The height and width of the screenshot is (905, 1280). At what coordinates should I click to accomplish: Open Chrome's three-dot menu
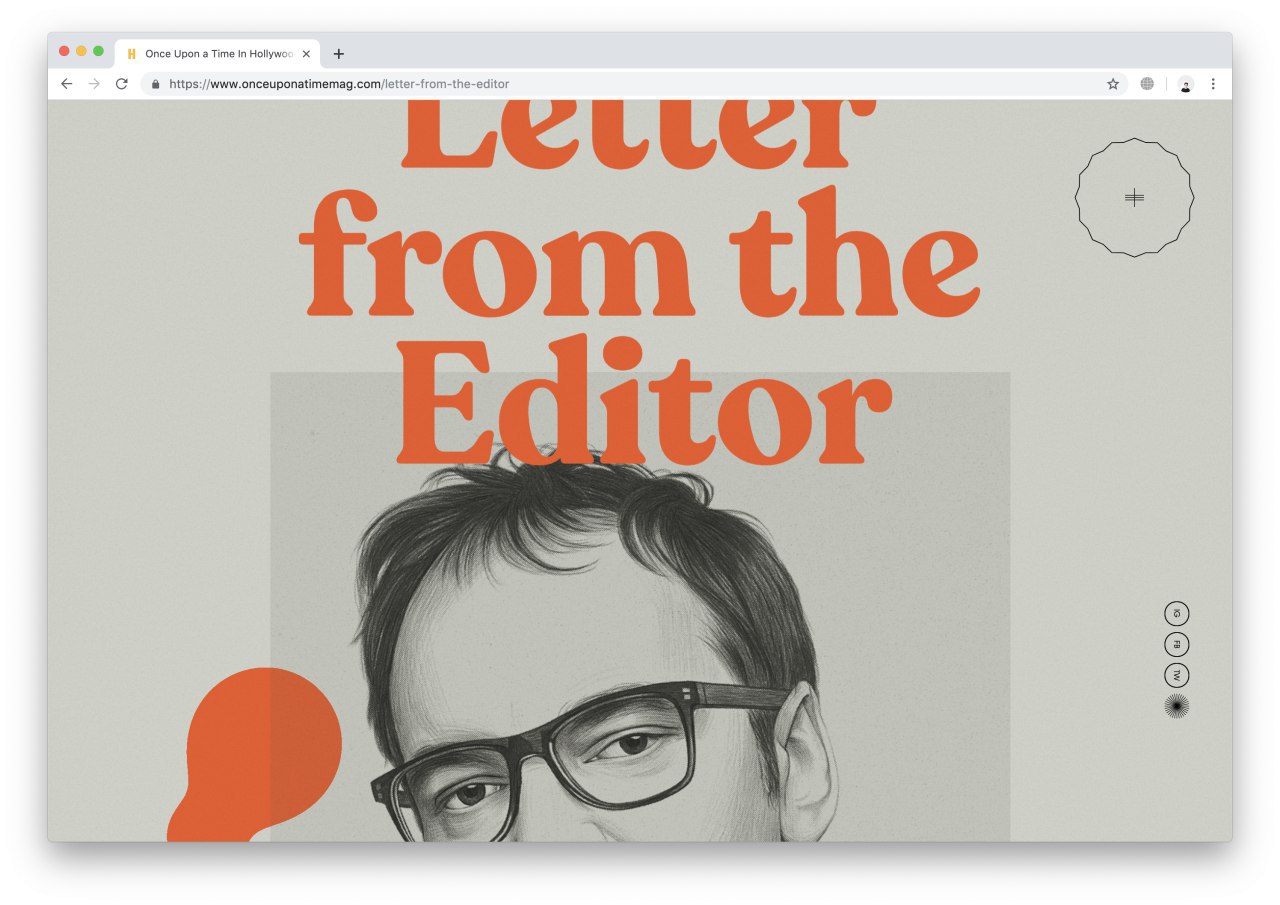[x=1213, y=84]
